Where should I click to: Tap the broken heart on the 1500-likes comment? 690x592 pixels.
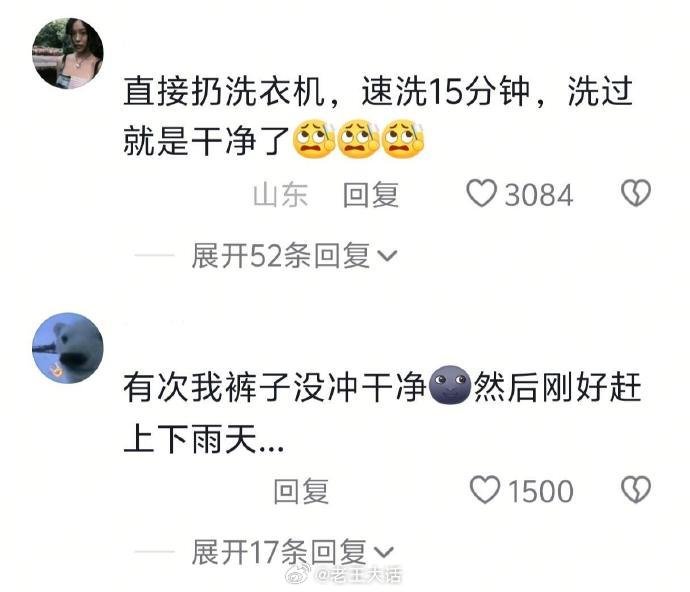pos(636,490)
